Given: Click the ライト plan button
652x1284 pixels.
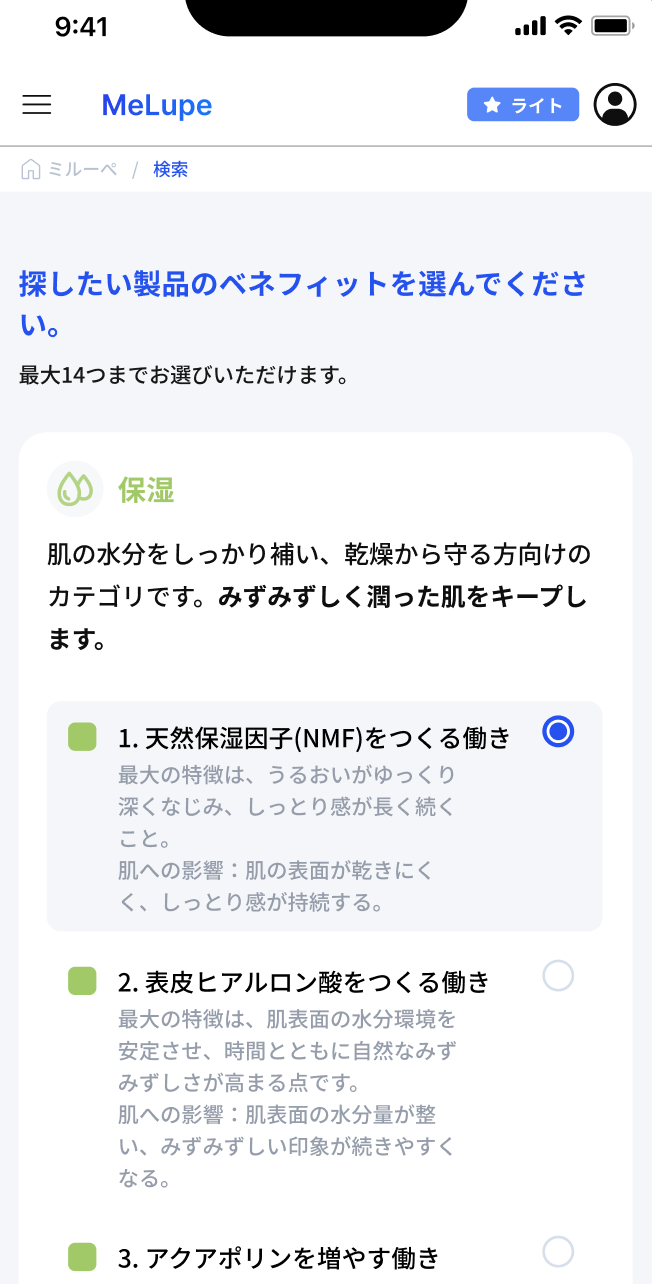Looking at the screenshot, I should [523, 105].
